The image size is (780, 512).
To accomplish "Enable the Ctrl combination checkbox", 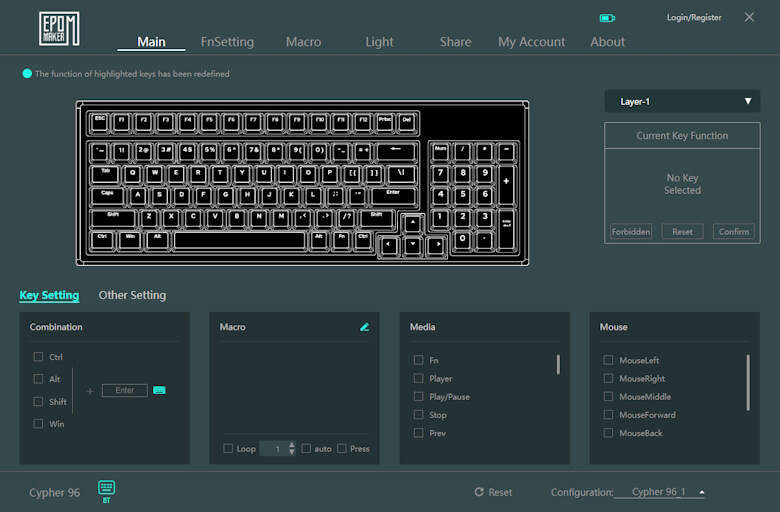I will coord(38,357).
